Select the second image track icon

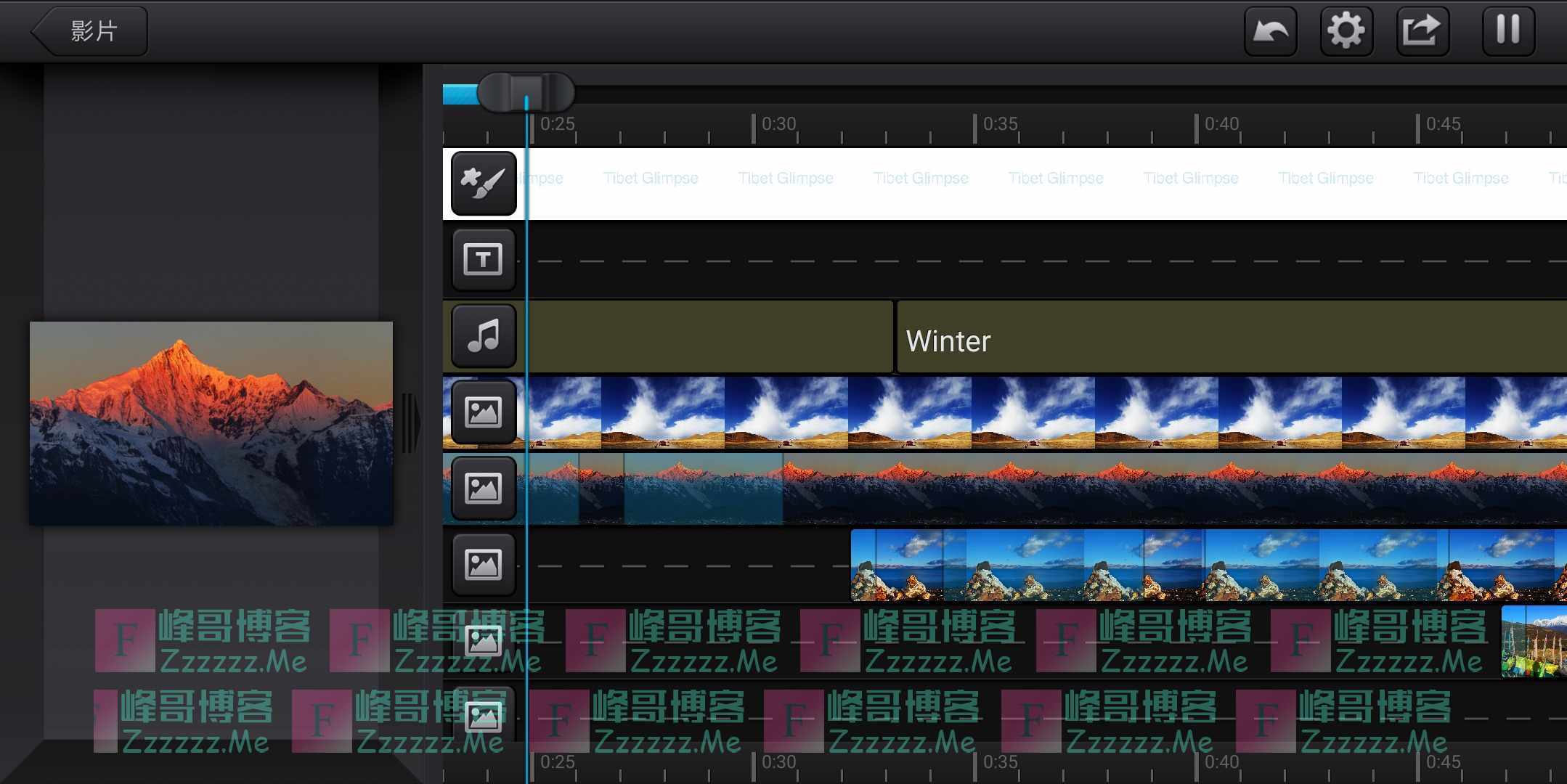tap(484, 488)
